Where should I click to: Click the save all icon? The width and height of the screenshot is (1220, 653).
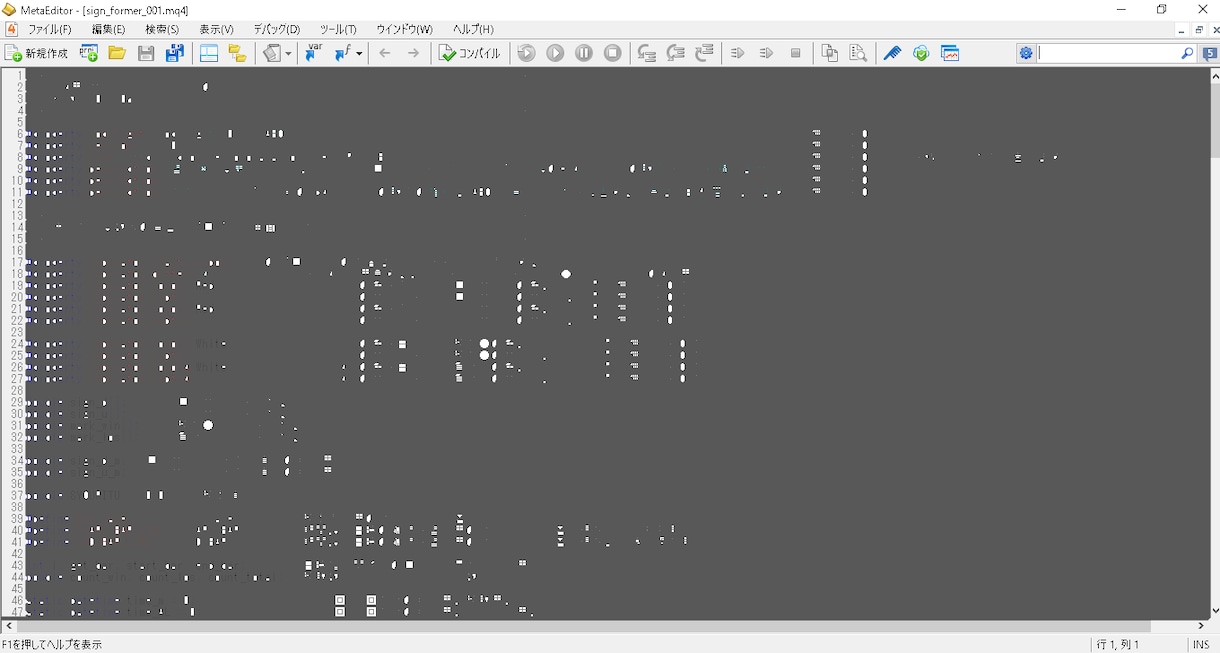point(175,53)
